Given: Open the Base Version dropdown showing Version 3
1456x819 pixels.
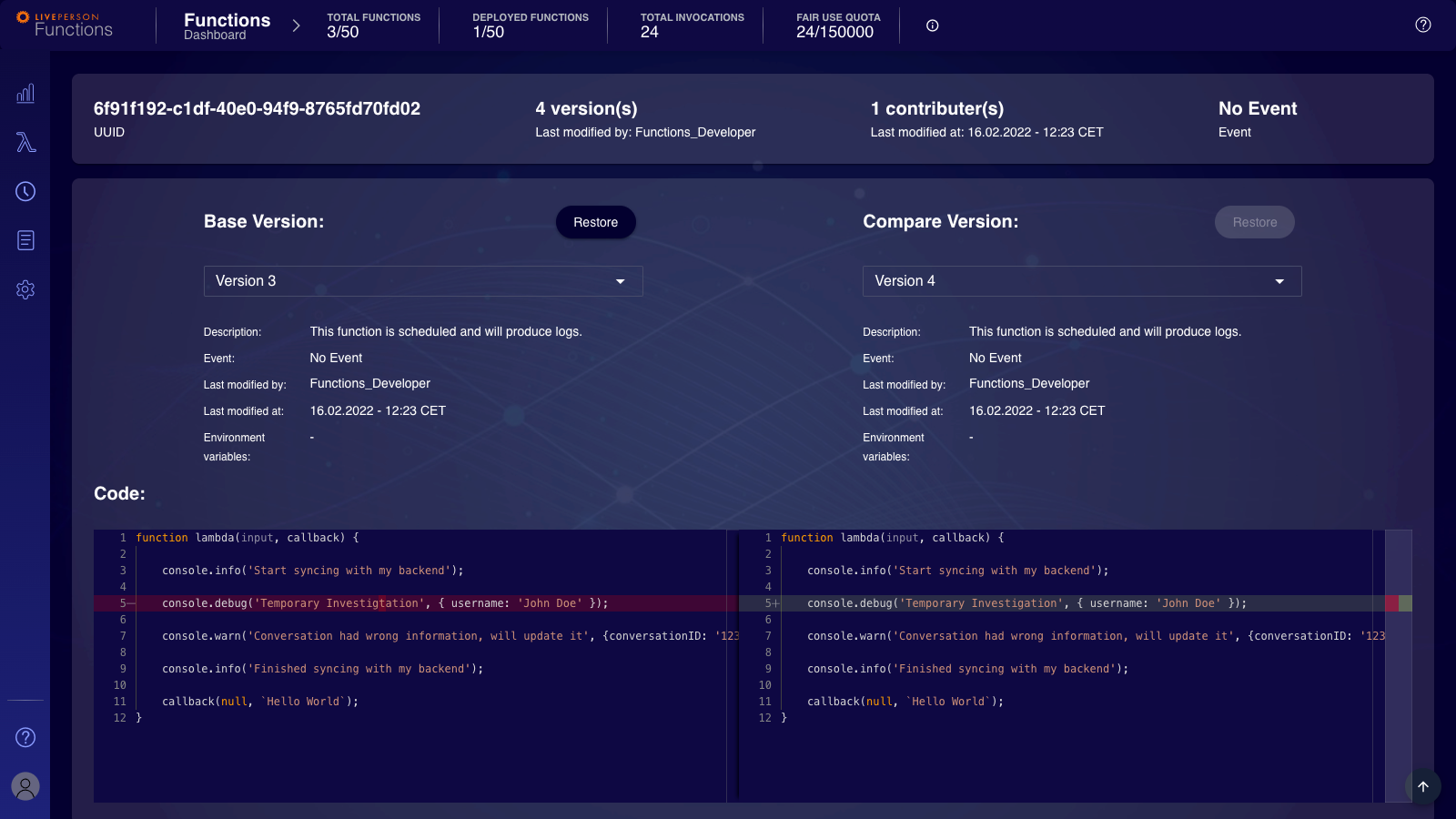Looking at the screenshot, I should pyautogui.click(x=423, y=281).
